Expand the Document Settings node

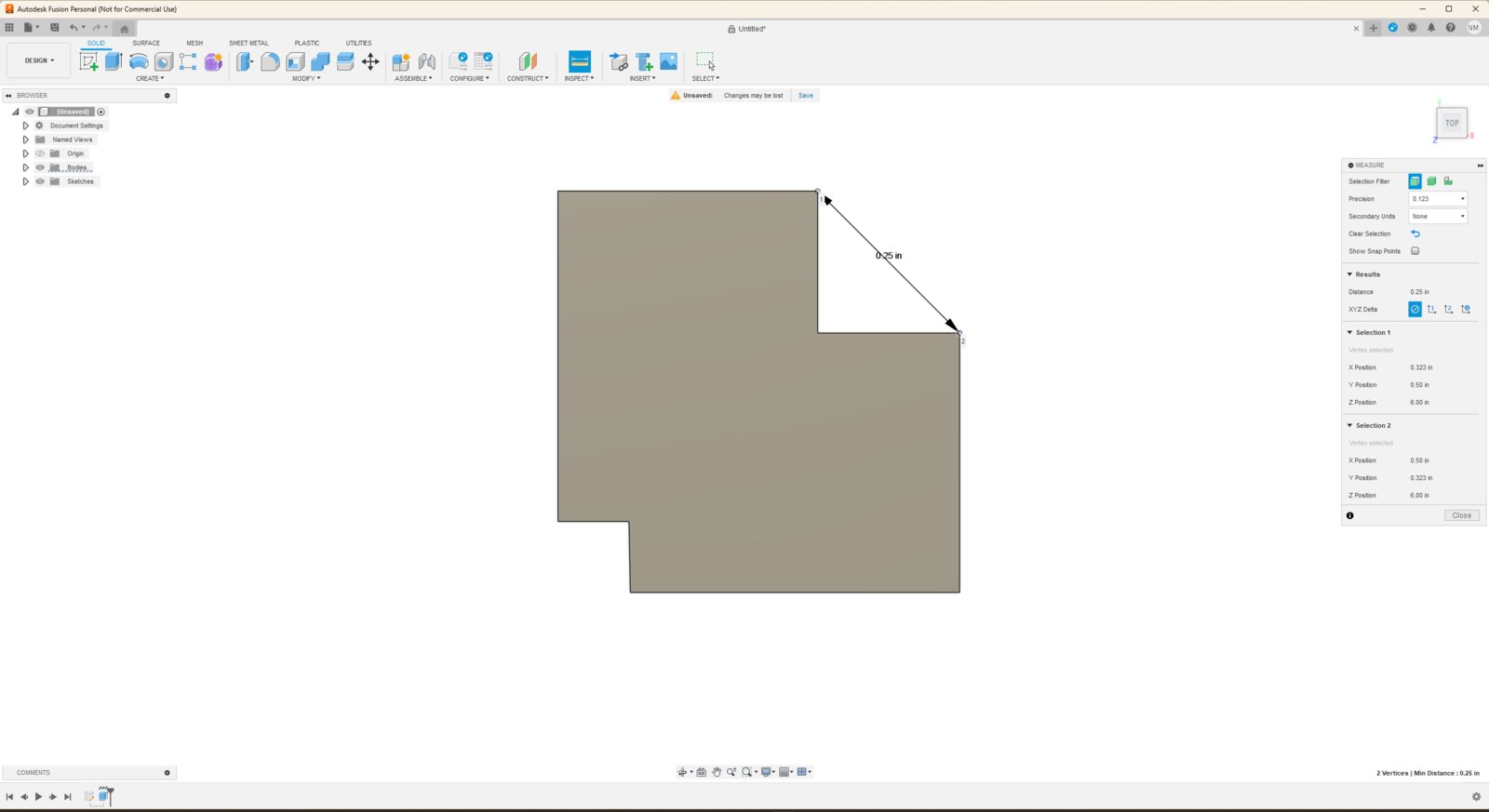pyautogui.click(x=26, y=126)
